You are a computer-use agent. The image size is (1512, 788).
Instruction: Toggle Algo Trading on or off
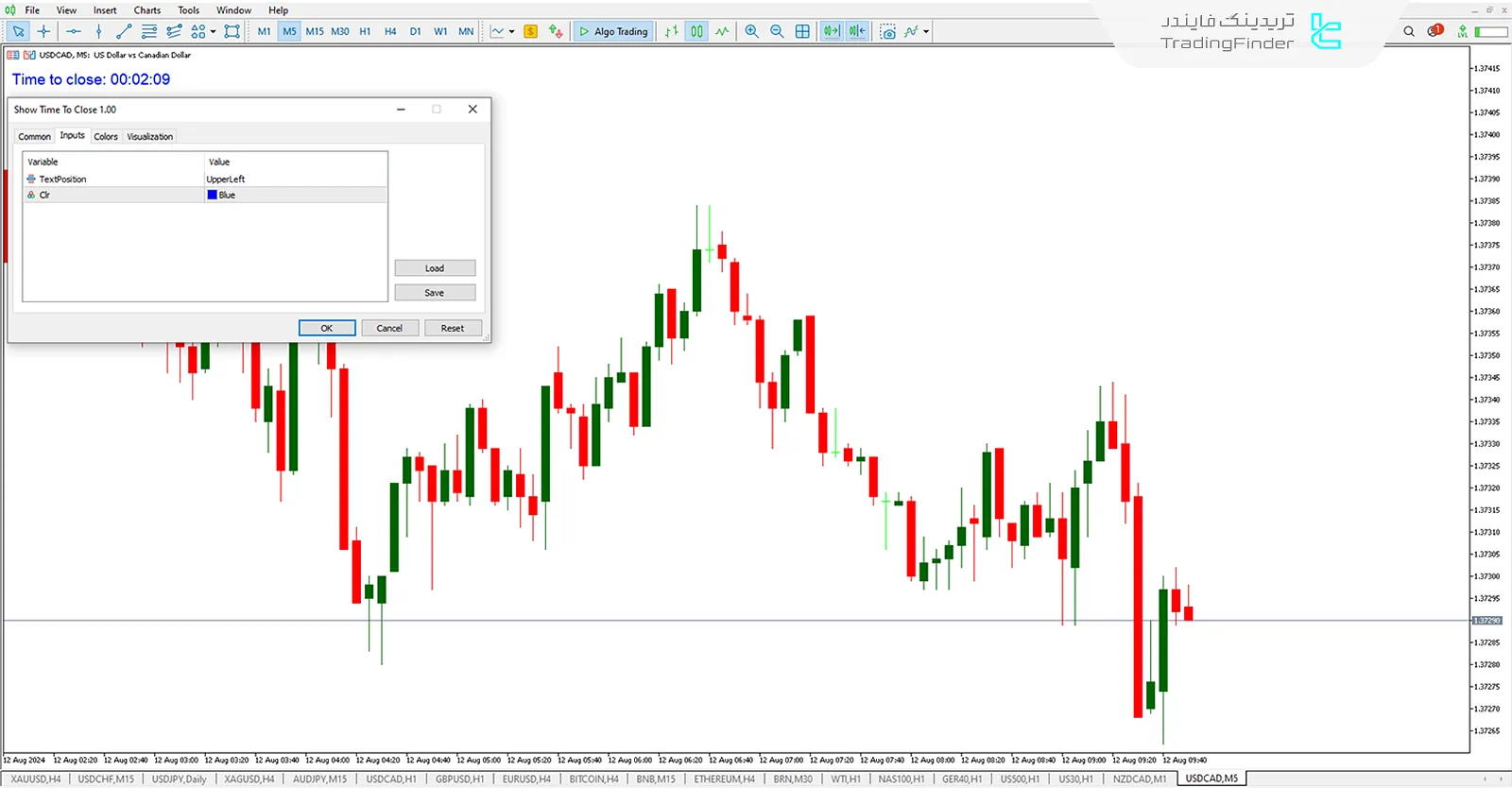[x=613, y=31]
